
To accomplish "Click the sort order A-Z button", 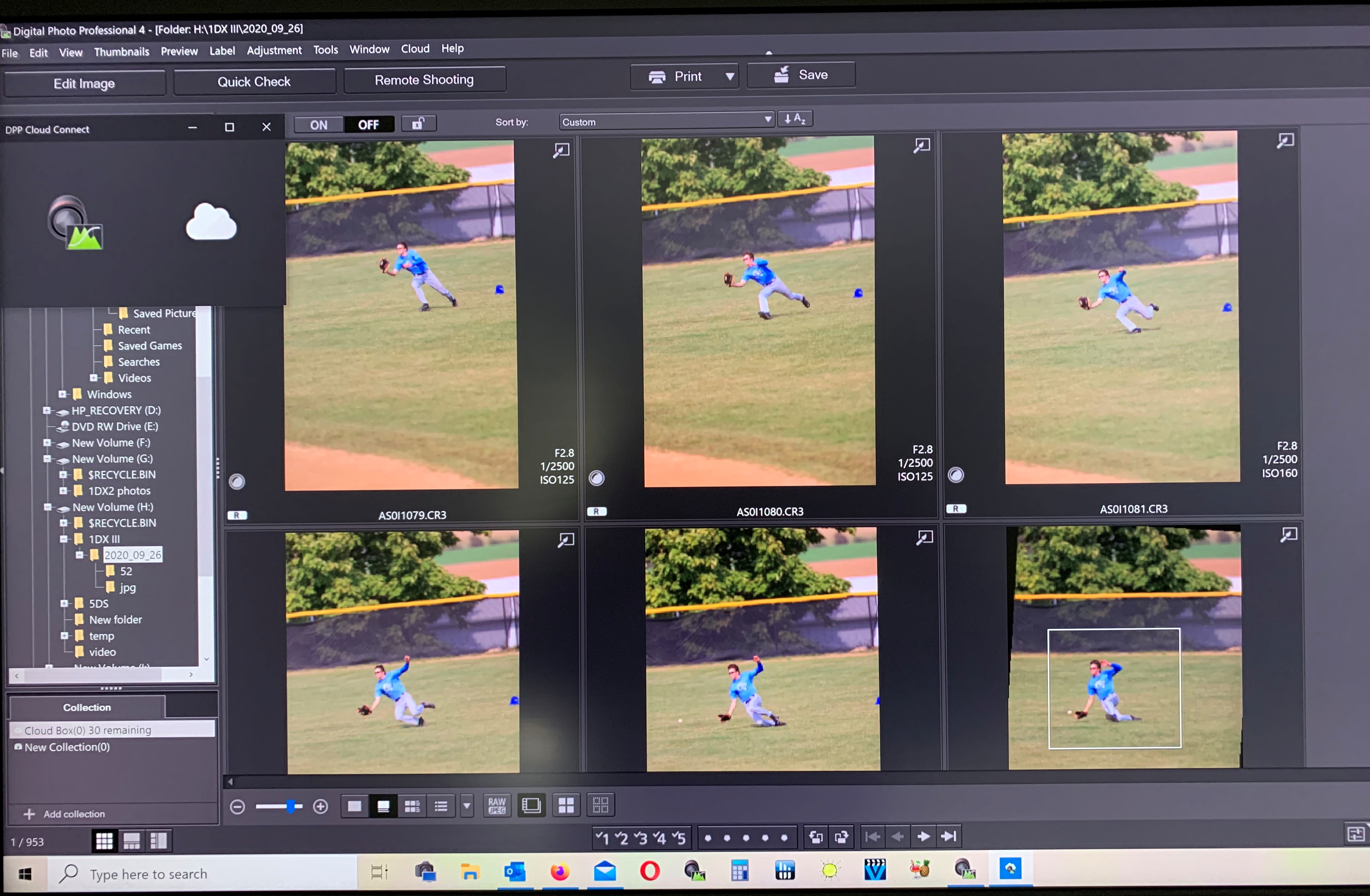I will [x=794, y=119].
